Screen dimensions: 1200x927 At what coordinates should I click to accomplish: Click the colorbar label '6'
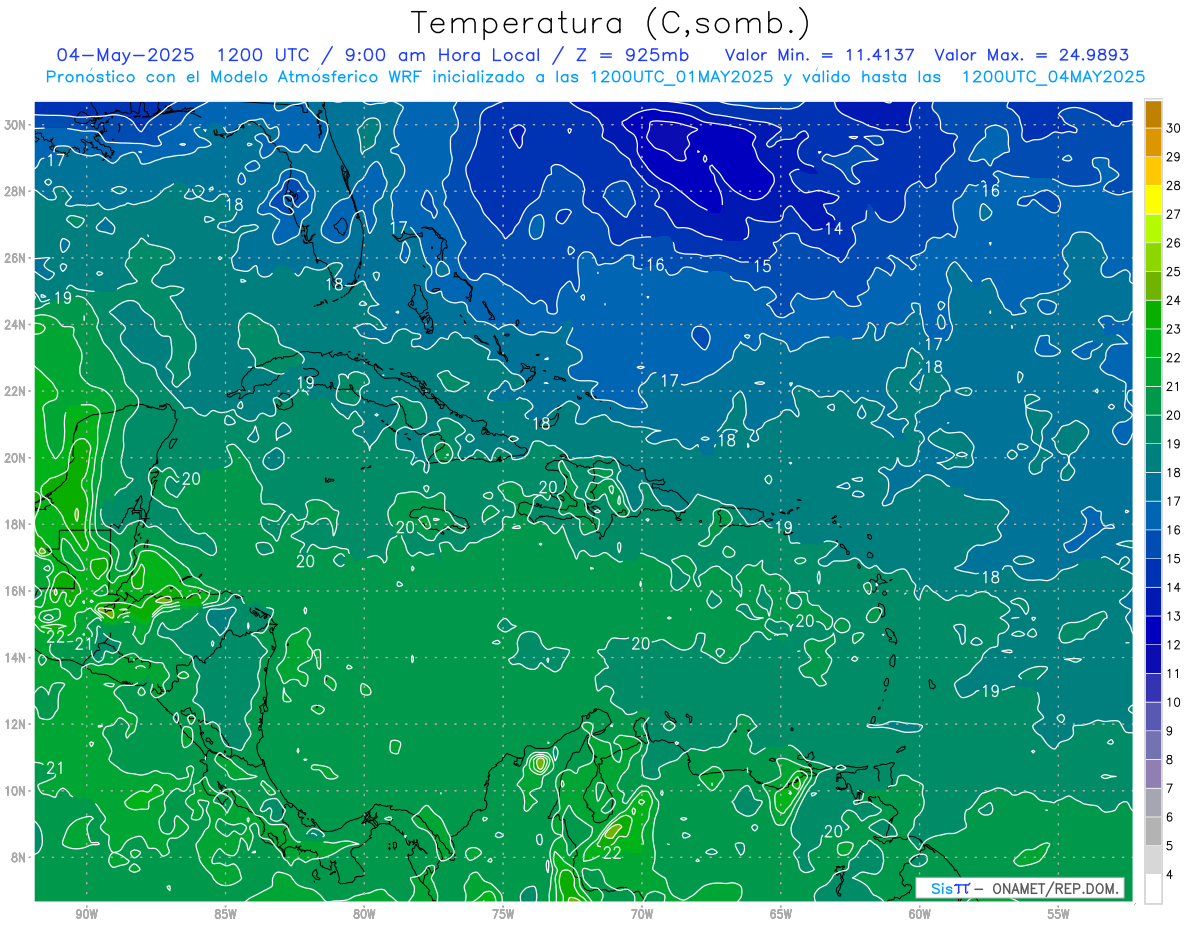coord(1170,817)
